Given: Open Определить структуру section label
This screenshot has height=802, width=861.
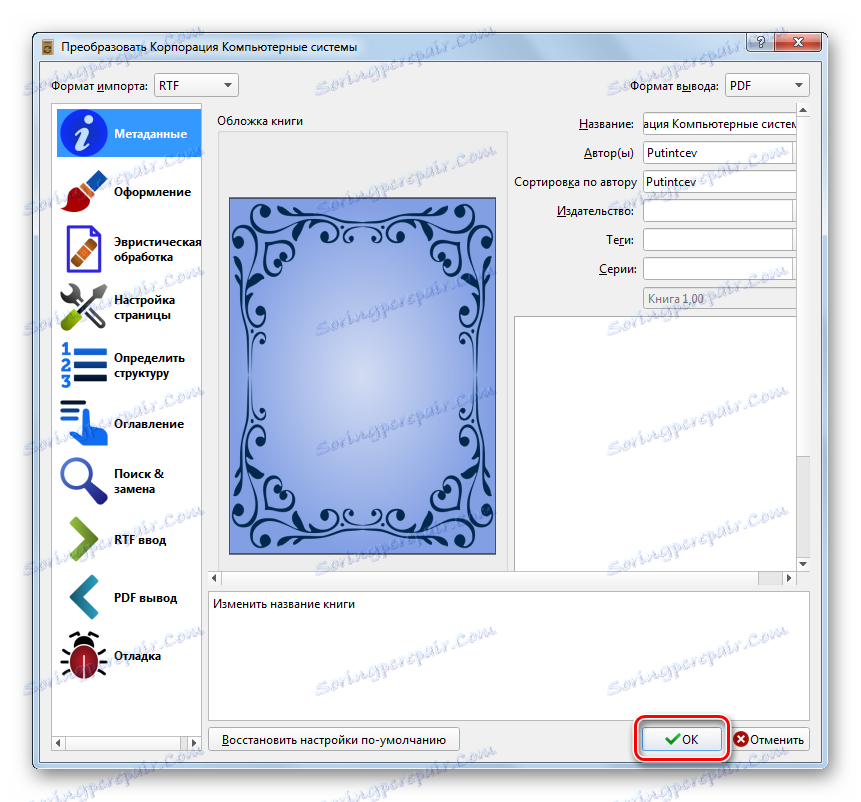Looking at the screenshot, I should tap(149, 366).
